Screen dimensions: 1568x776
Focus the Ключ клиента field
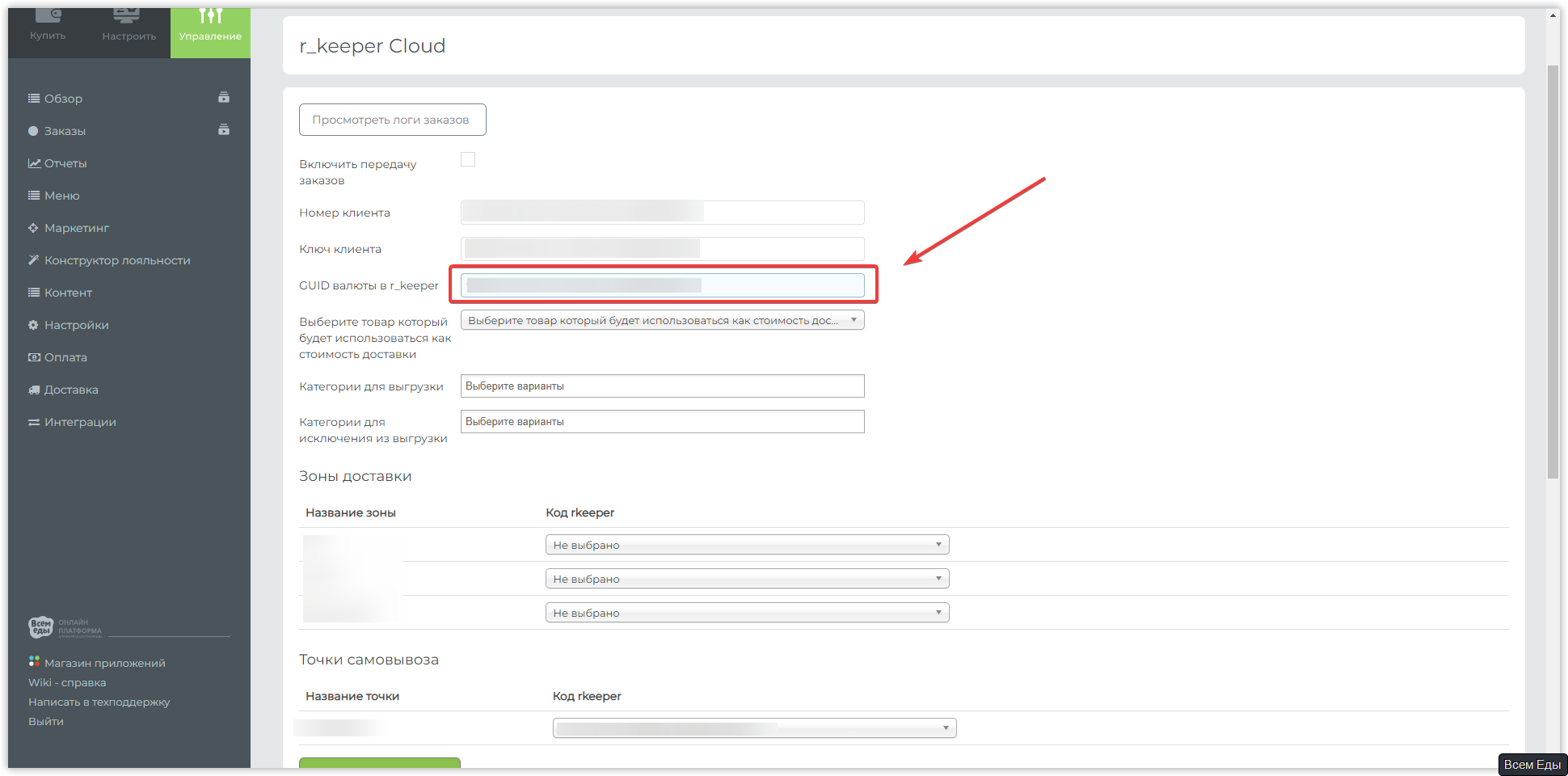coord(663,249)
